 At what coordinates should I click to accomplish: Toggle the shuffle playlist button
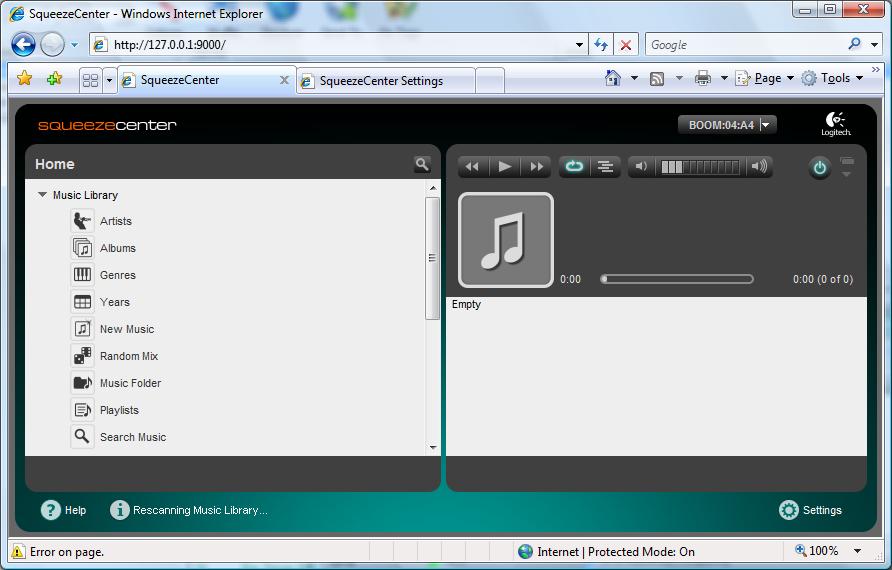tap(605, 167)
